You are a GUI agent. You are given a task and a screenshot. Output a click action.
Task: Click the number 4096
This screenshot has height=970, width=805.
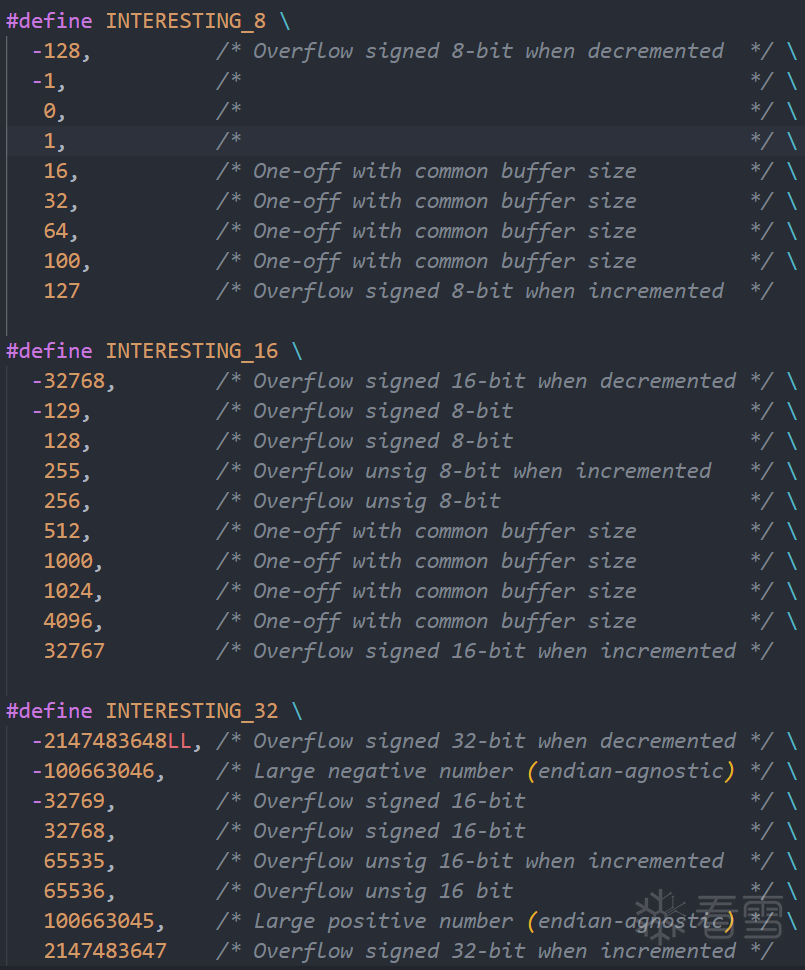(68, 621)
